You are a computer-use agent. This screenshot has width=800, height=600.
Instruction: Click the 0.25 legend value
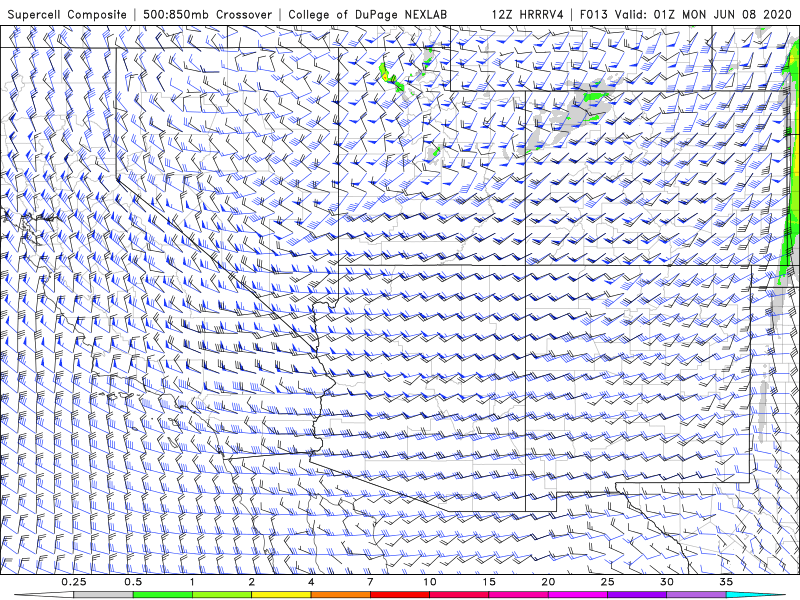(x=74, y=582)
